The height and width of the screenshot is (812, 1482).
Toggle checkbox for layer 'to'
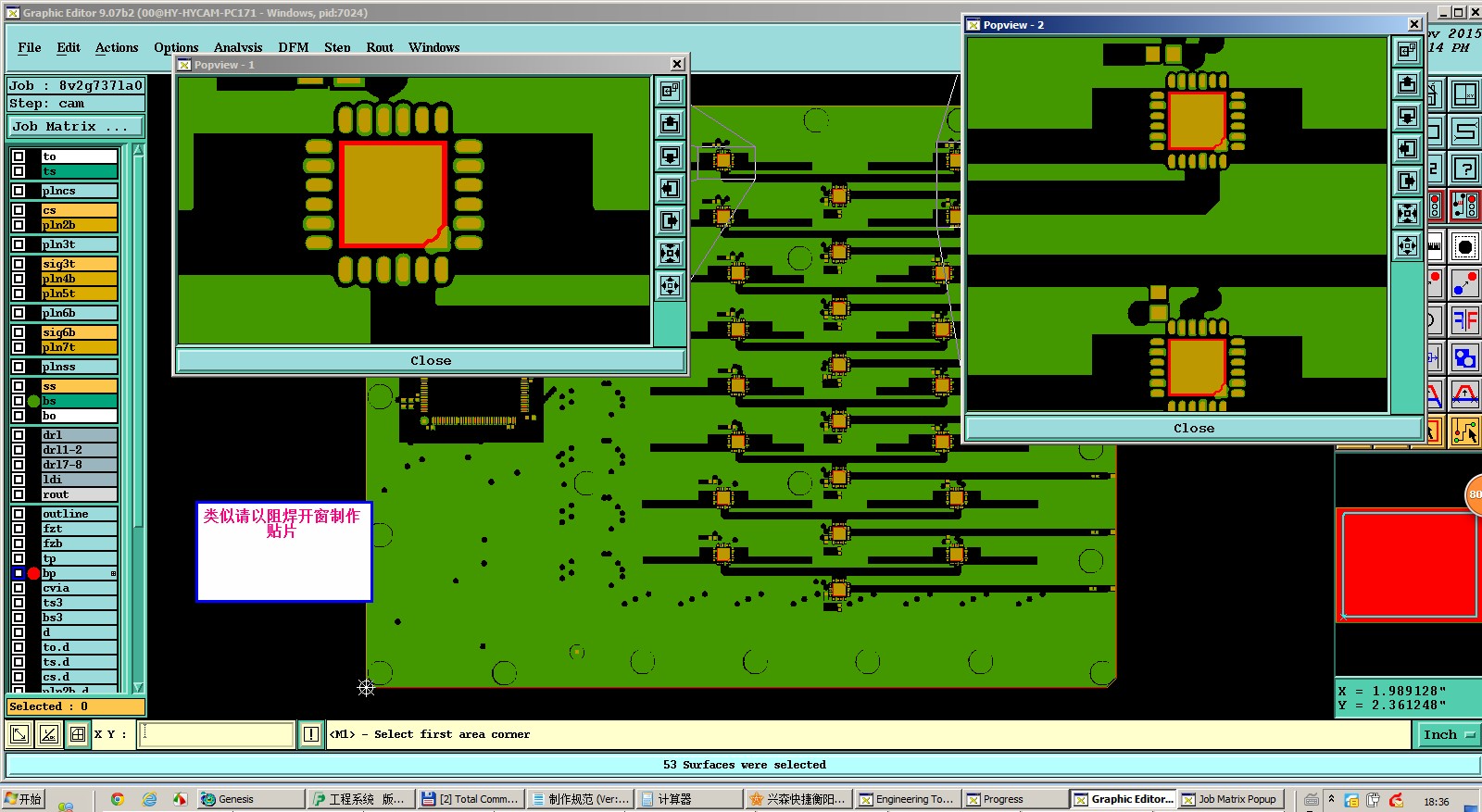click(19, 156)
